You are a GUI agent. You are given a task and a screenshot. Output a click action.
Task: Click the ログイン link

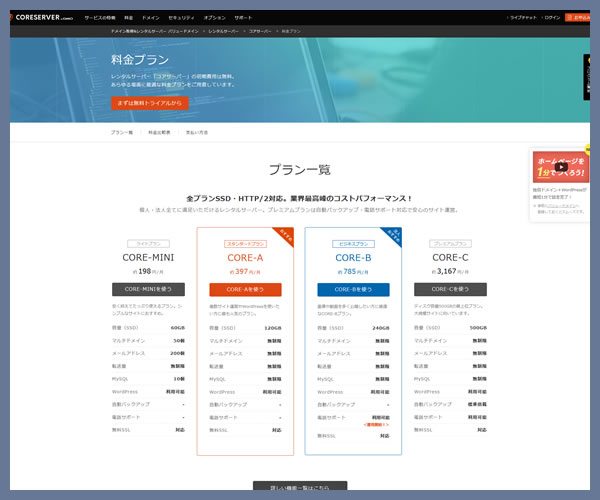552,18
